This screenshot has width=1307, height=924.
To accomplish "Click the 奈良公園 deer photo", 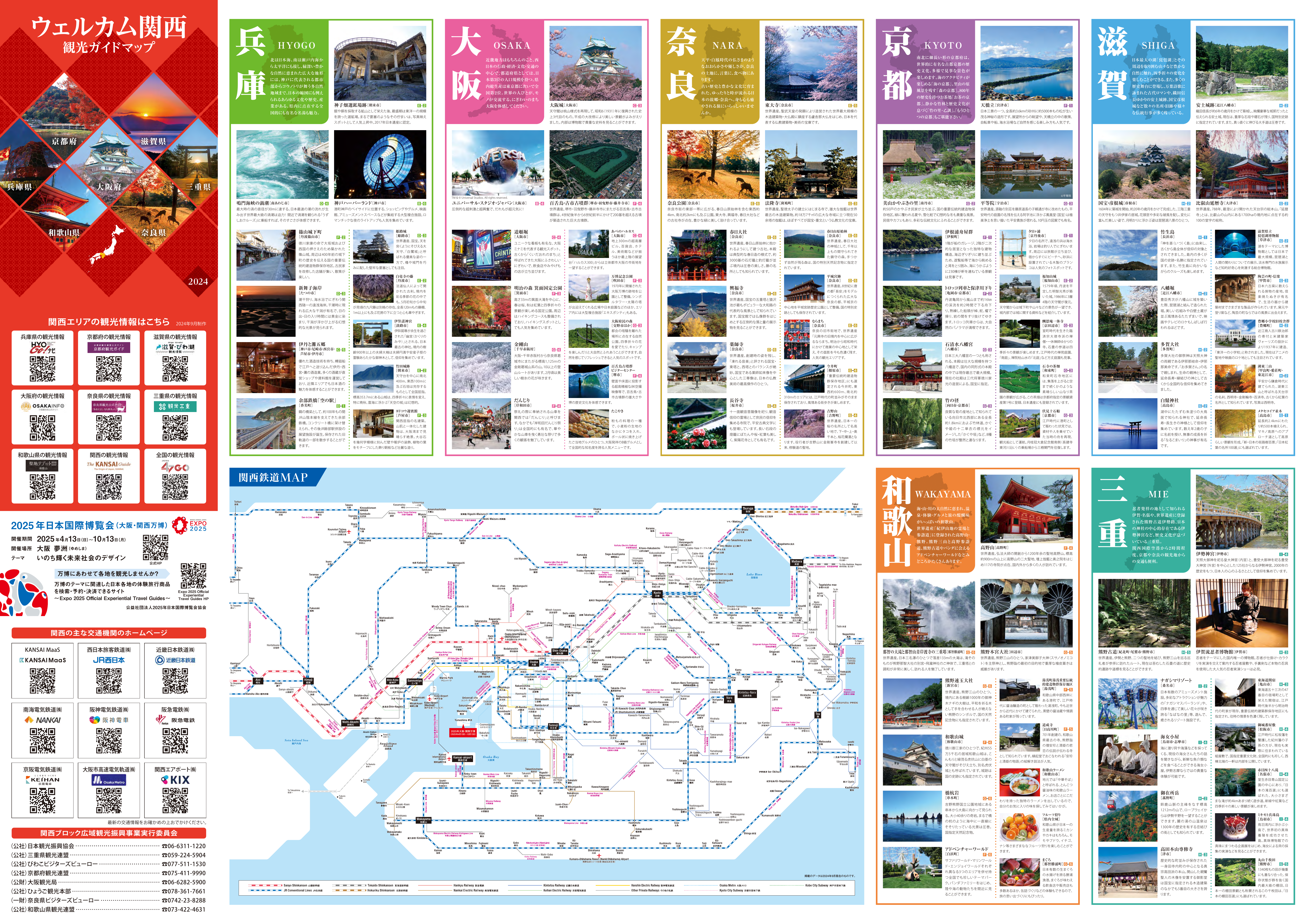I will pyautogui.click(x=713, y=164).
